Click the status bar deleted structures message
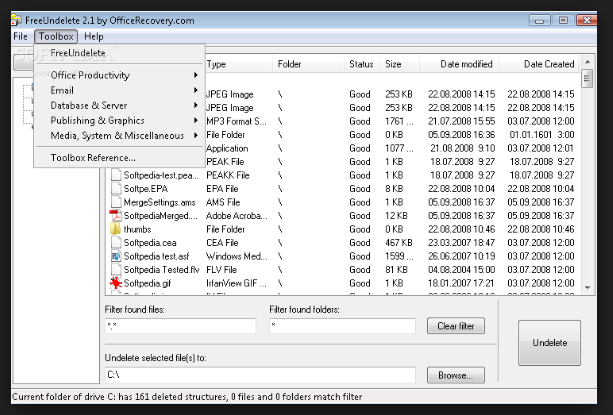The image size is (613, 415). point(187,397)
